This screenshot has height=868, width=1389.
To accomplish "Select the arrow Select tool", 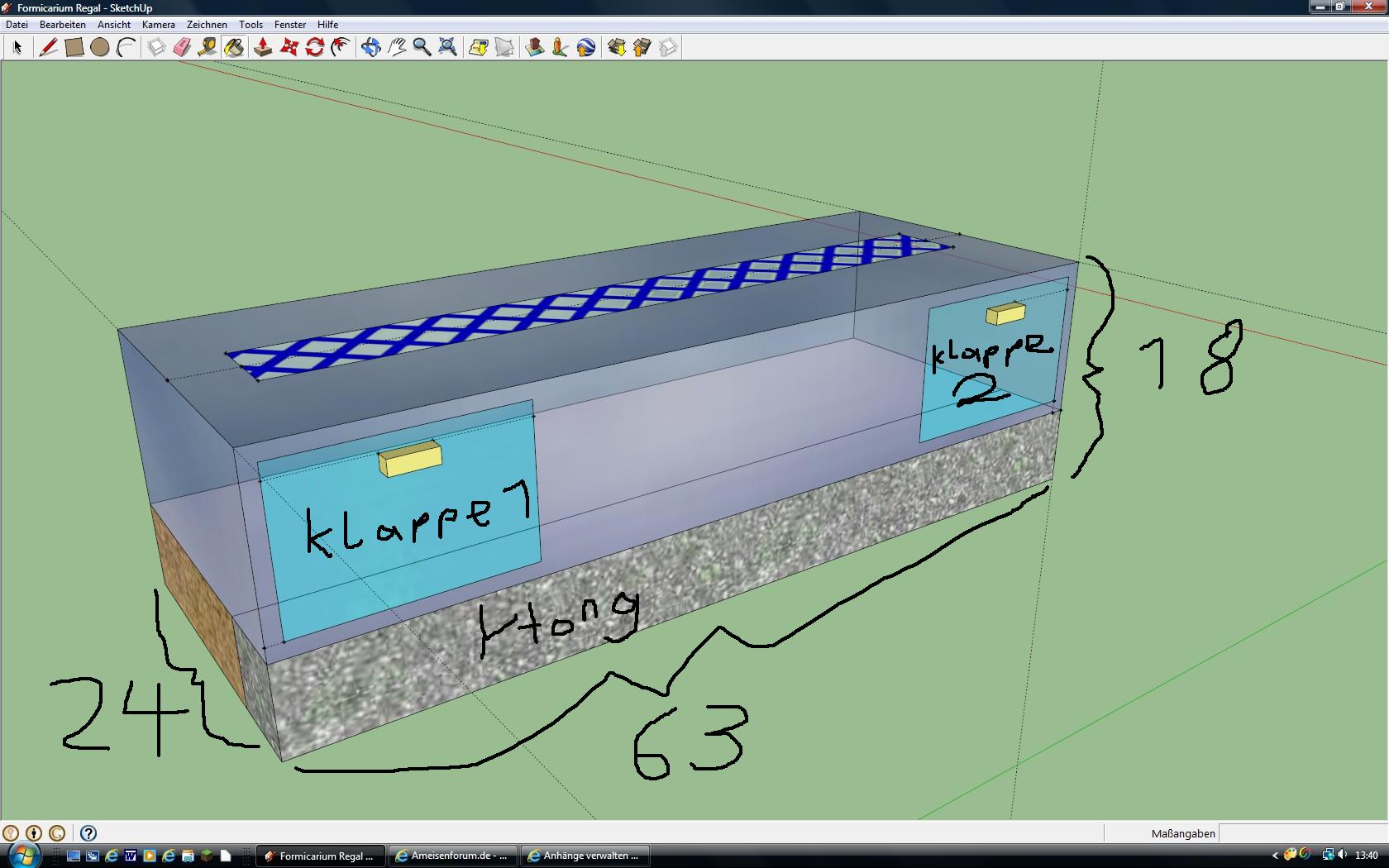I will [x=17, y=47].
